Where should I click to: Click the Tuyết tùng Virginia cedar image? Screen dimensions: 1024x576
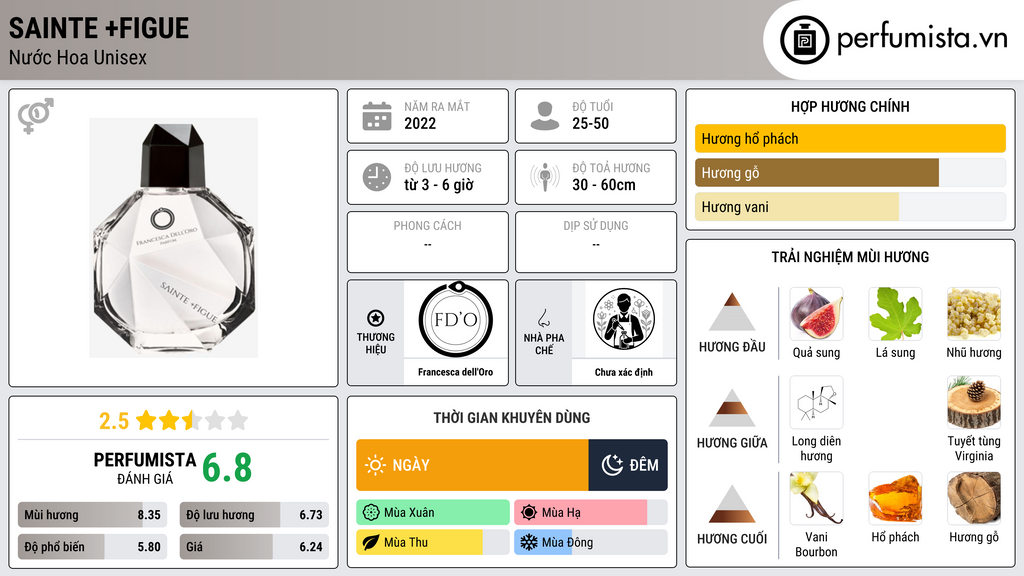coord(974,402)
